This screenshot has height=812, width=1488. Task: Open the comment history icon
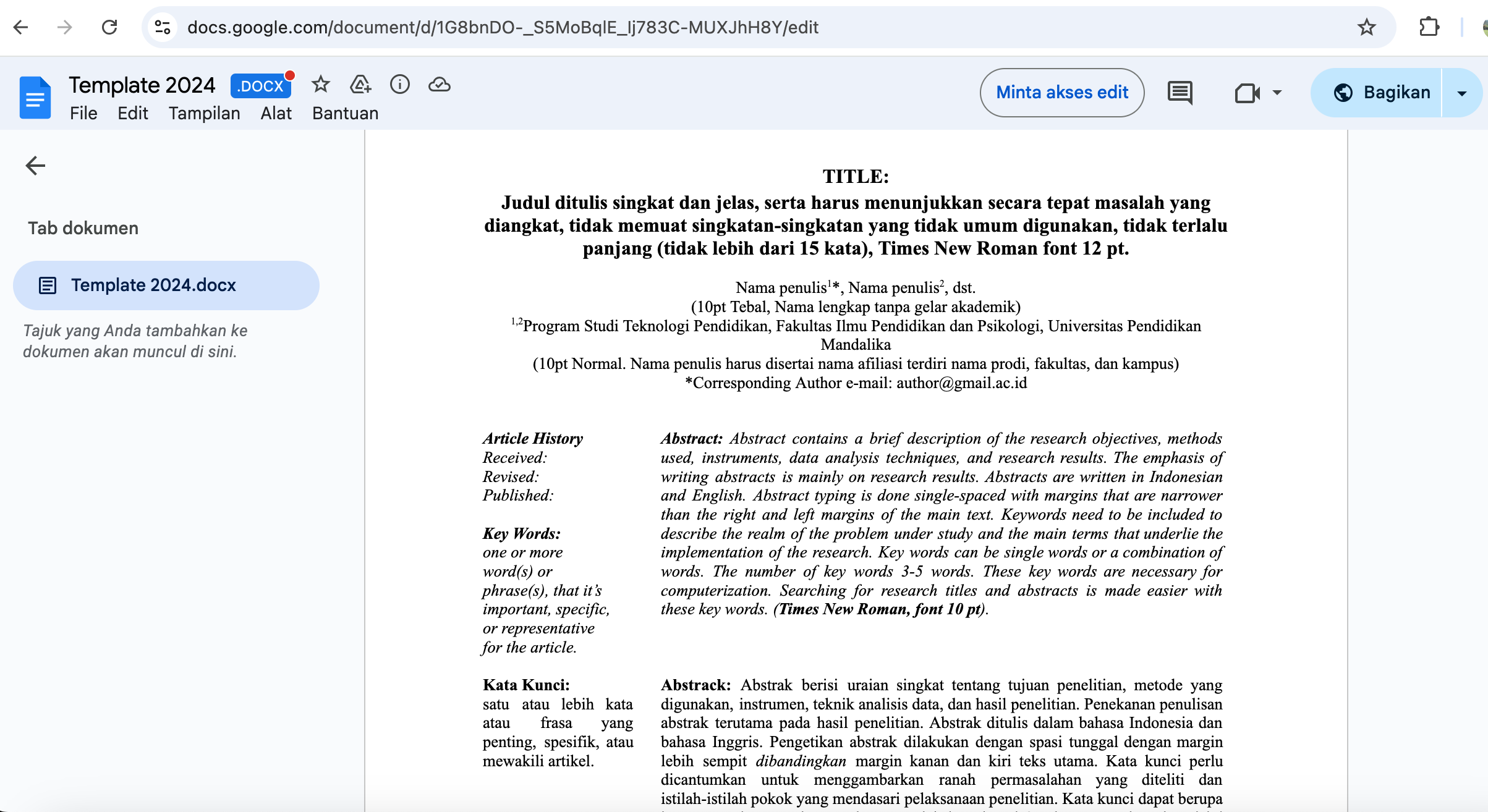point(1180,93)
